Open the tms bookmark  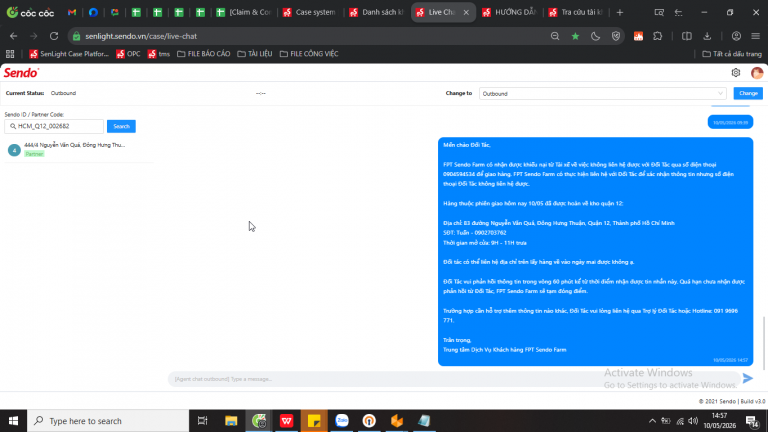[x=159, y=54]
